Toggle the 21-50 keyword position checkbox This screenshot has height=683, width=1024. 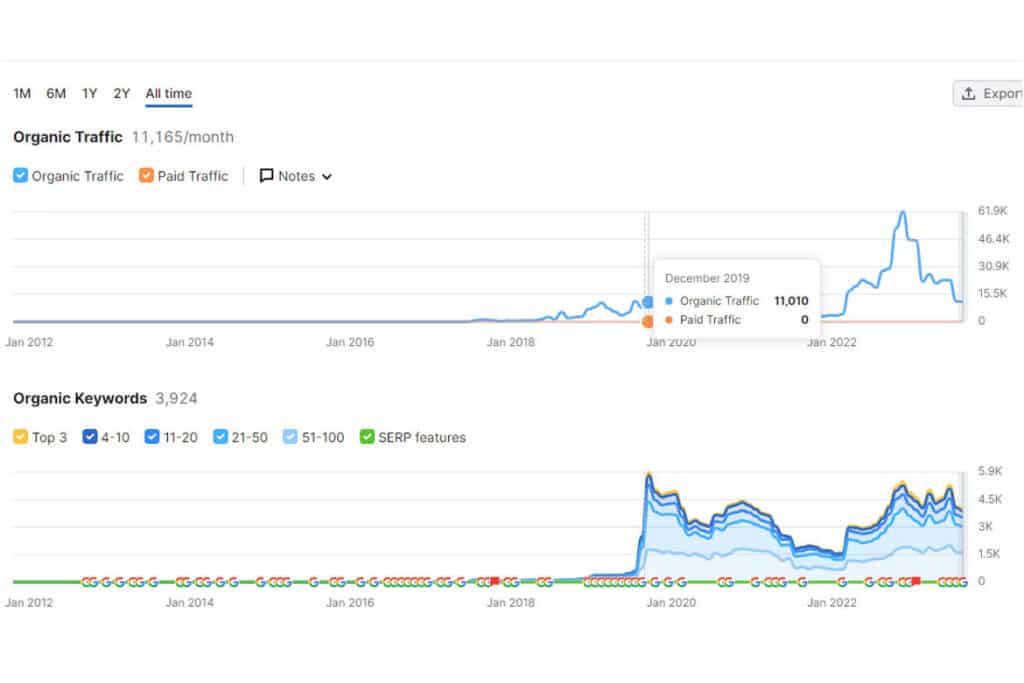click(x=221, y=437)
